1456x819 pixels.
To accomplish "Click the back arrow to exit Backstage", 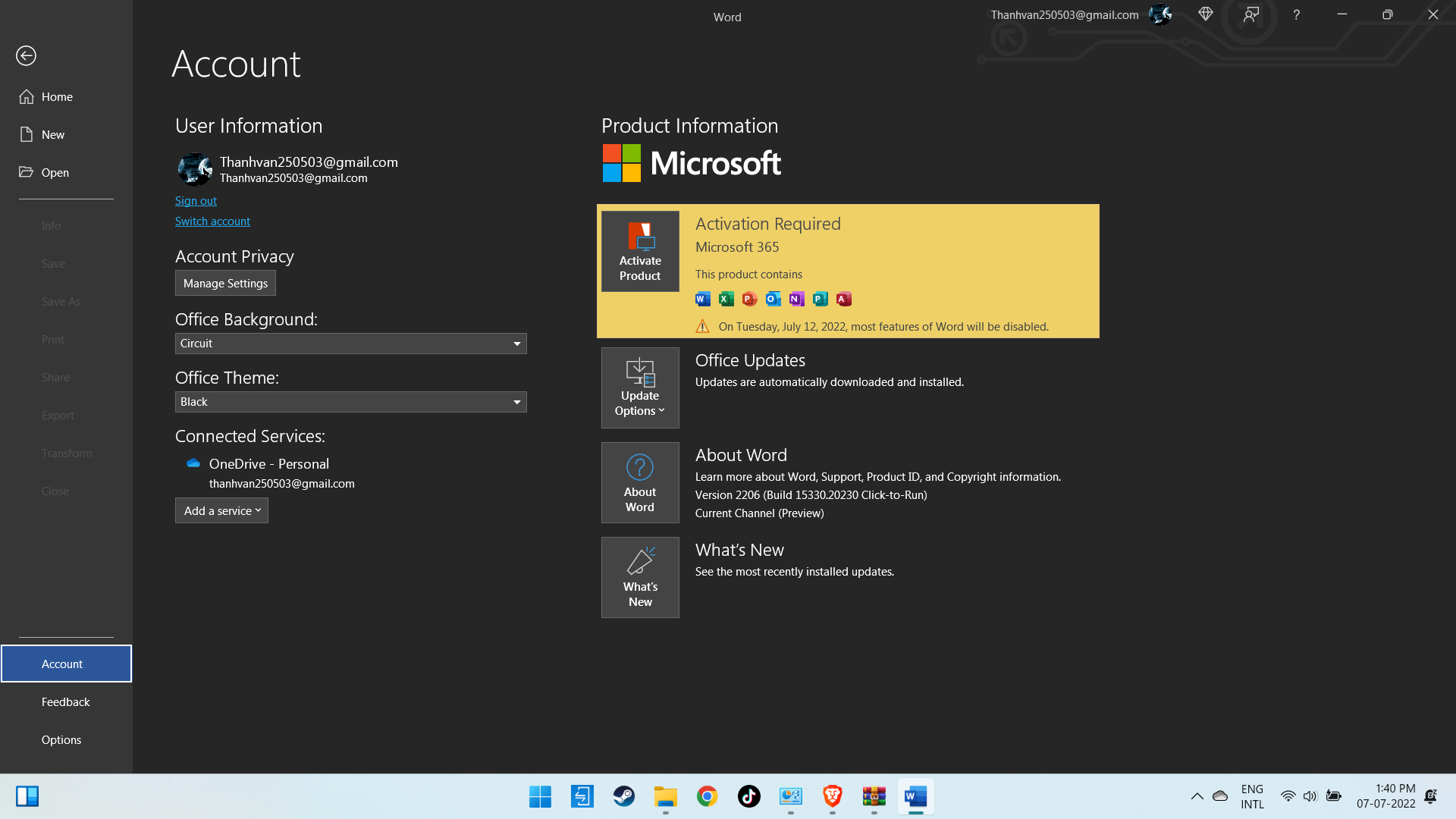I will click(x=26, y=55).
